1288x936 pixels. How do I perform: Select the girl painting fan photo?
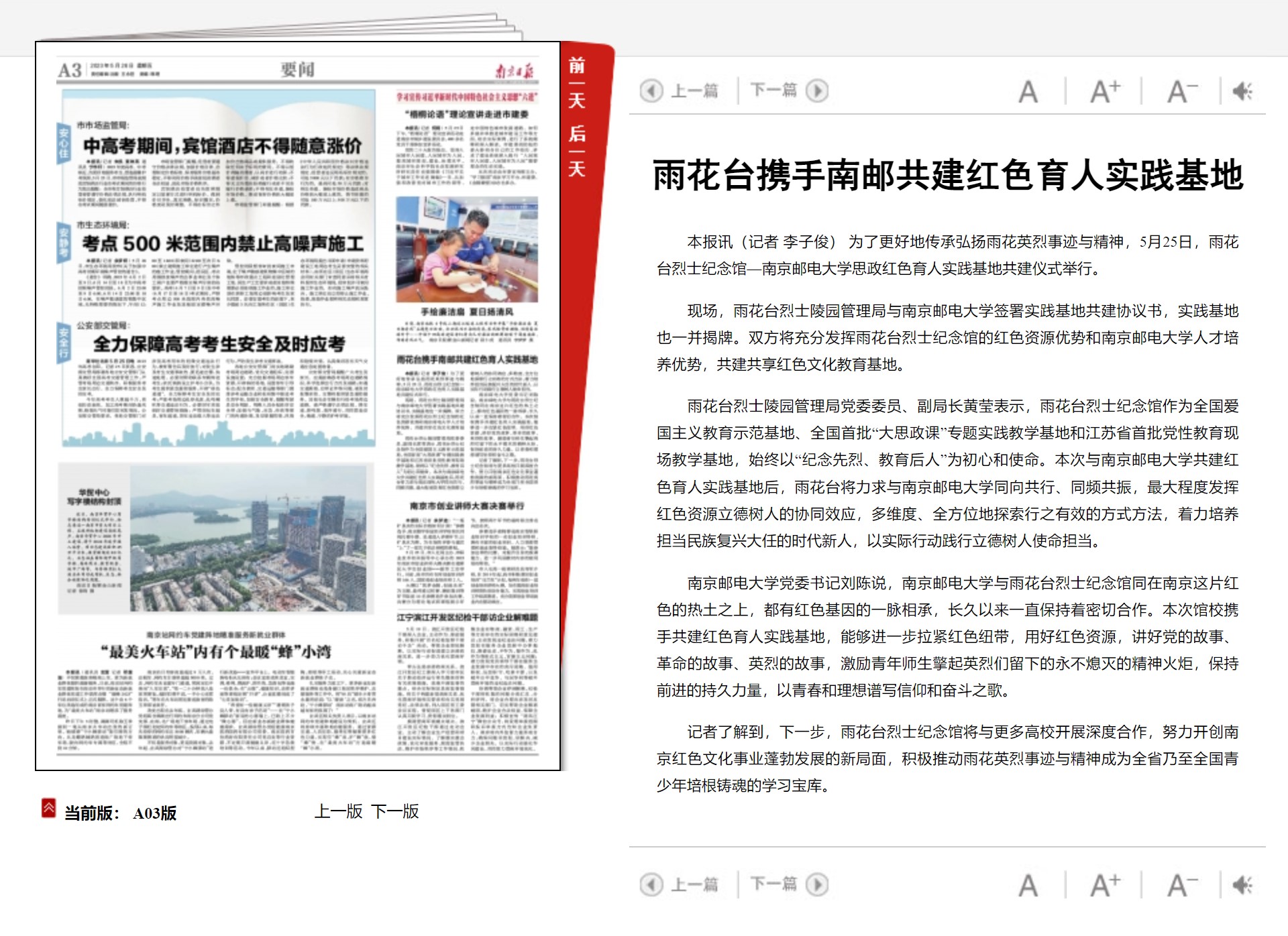click(466, 249)
